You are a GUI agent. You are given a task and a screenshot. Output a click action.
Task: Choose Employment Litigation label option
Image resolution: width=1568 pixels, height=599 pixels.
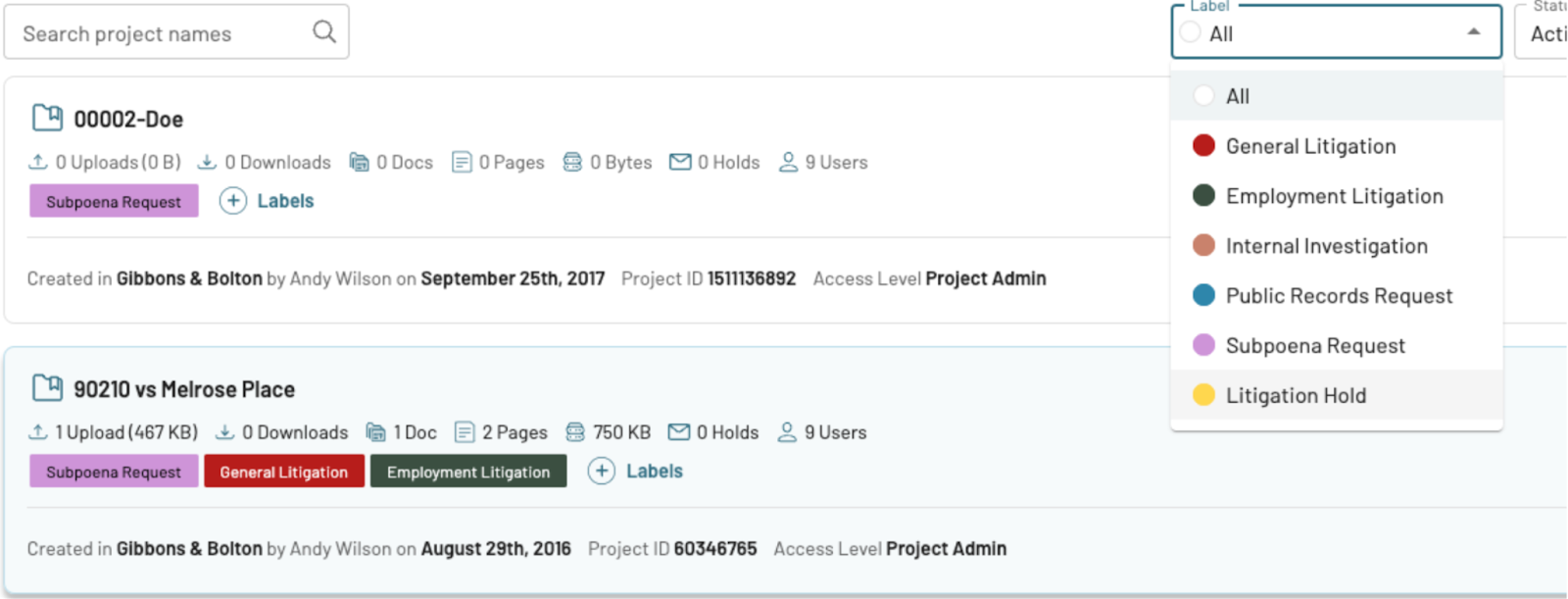click(x=1337, y=196)
